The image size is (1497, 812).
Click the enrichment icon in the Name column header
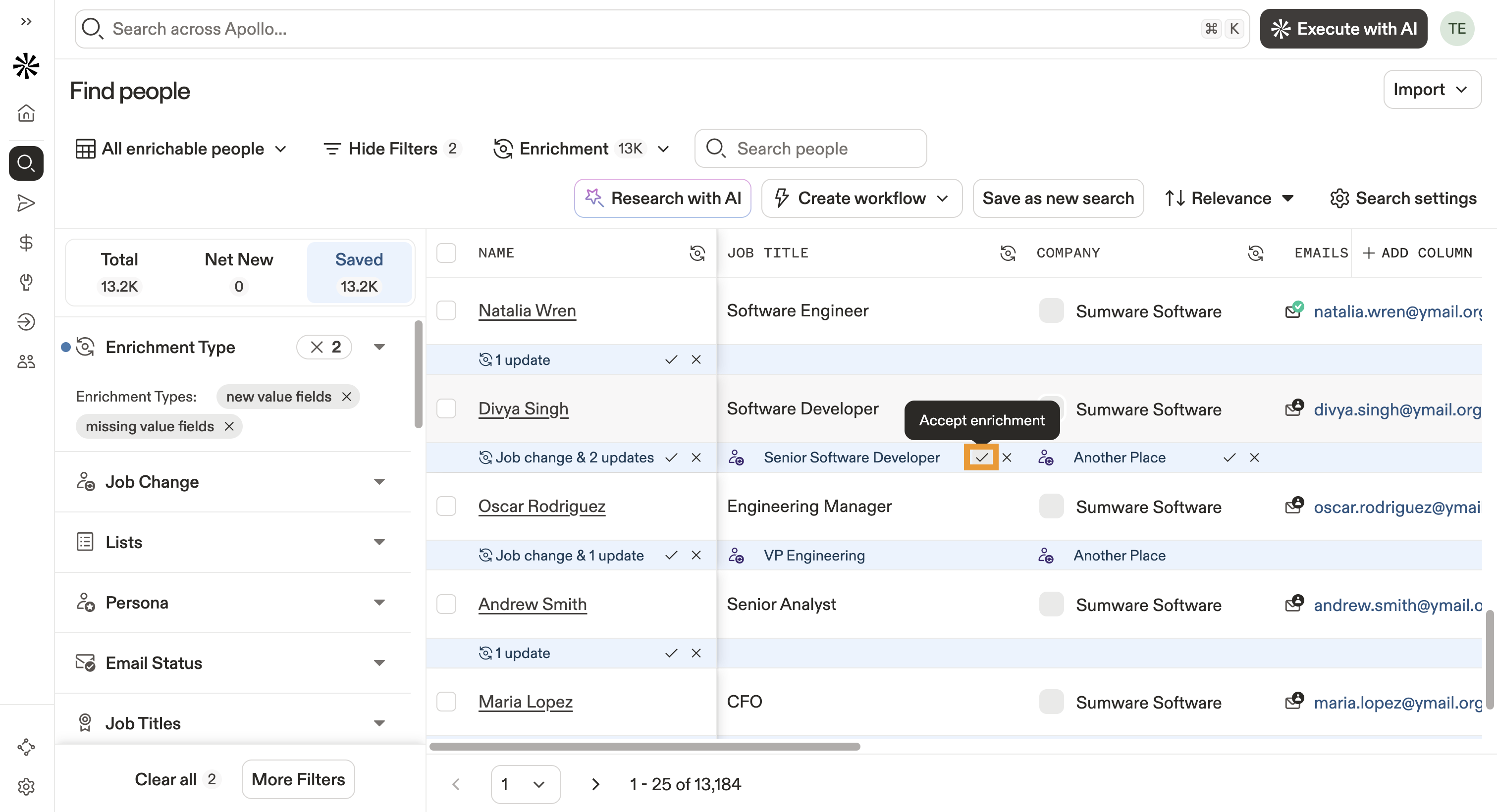(x=697, y=253)
